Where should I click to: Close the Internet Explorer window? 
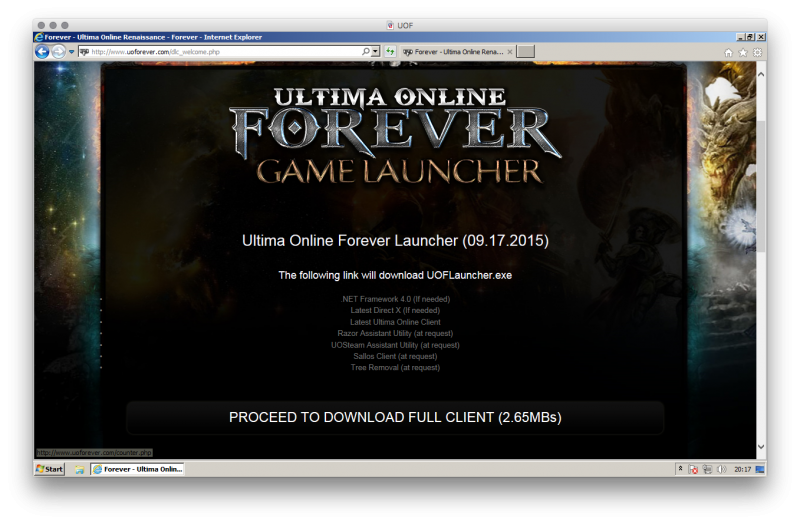click(x=761, y=37)
